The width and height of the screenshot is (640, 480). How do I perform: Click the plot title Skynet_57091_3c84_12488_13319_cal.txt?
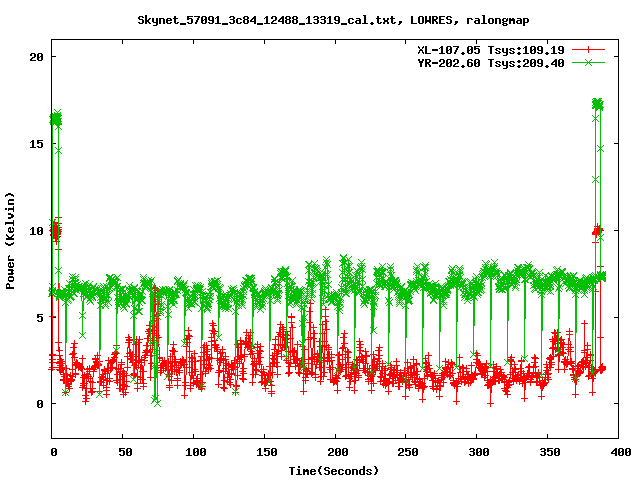[267, 20]
